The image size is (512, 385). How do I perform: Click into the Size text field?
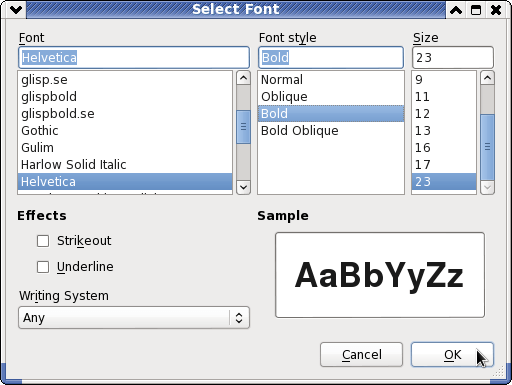coord(453,58)
